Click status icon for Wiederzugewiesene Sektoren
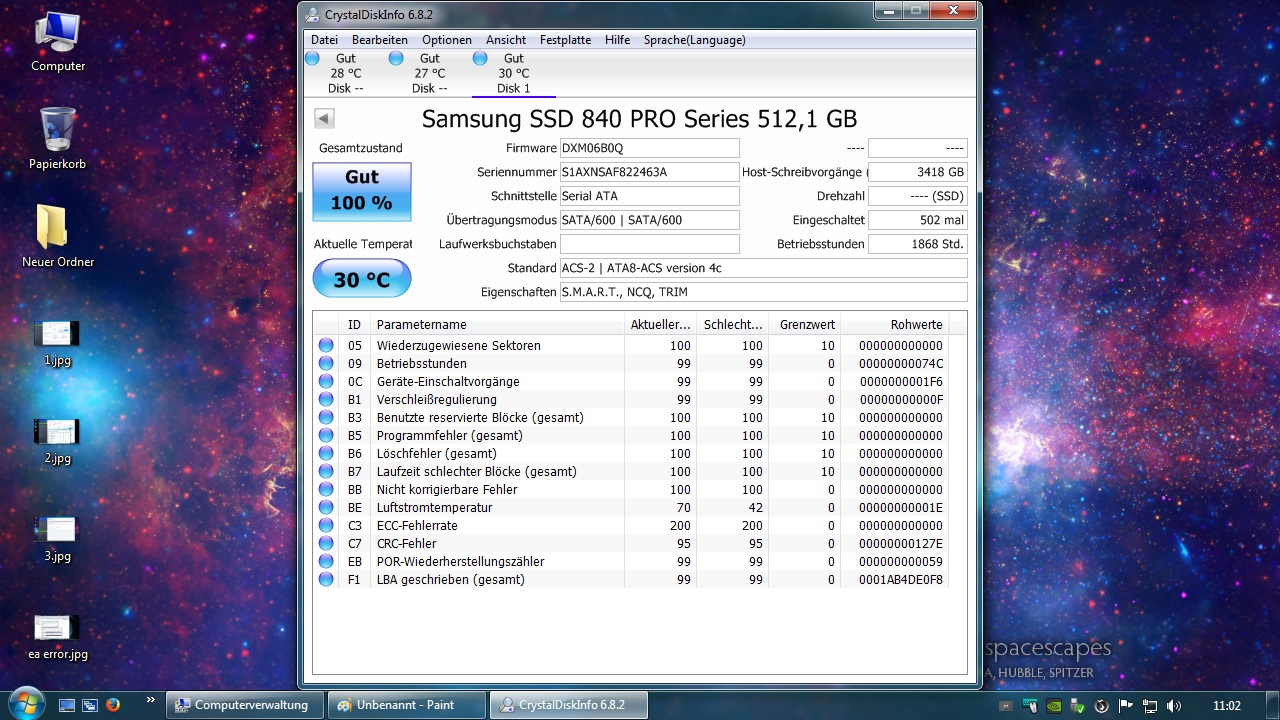The width and height of the screenshot is (1280, 720). pyautogui.click(x=326, y=345)
